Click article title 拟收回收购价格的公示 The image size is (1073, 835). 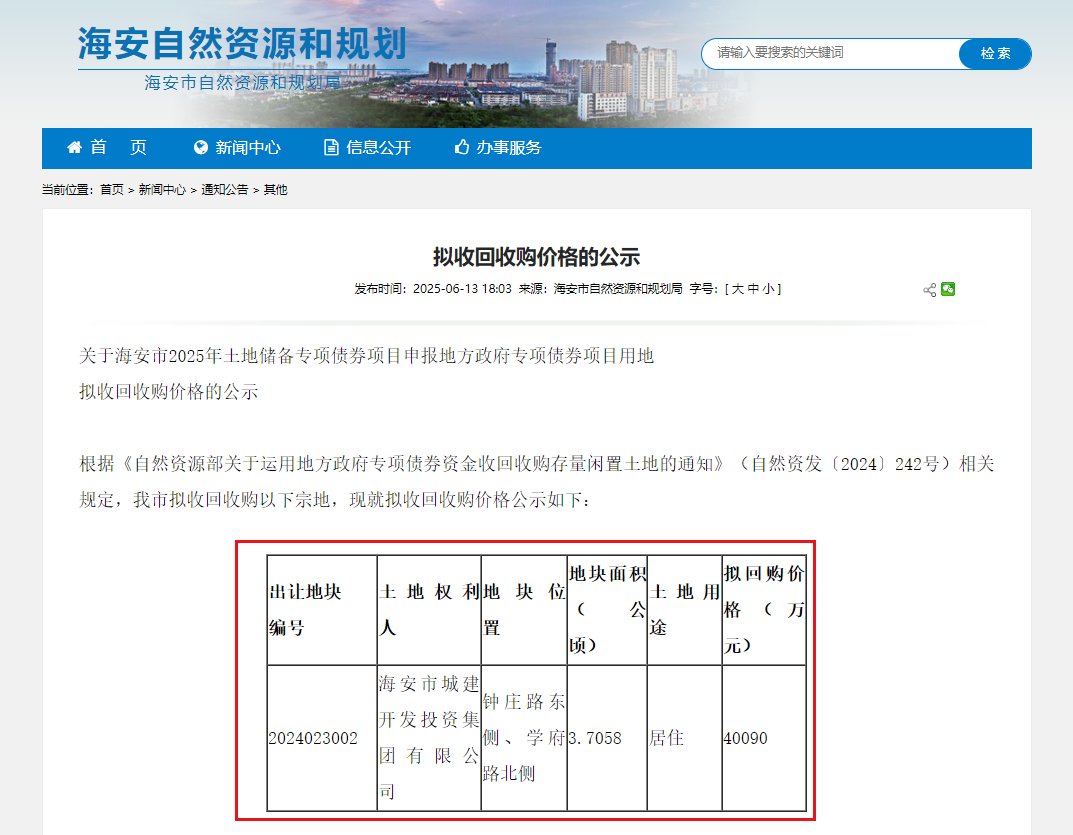536,257
